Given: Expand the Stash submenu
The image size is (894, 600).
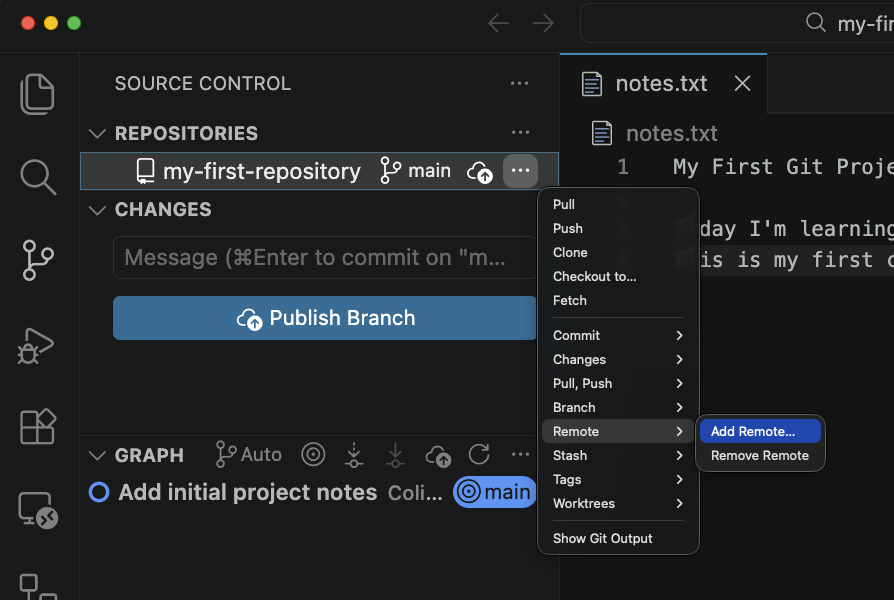Looking at the screenshot, I should [618, 455].
